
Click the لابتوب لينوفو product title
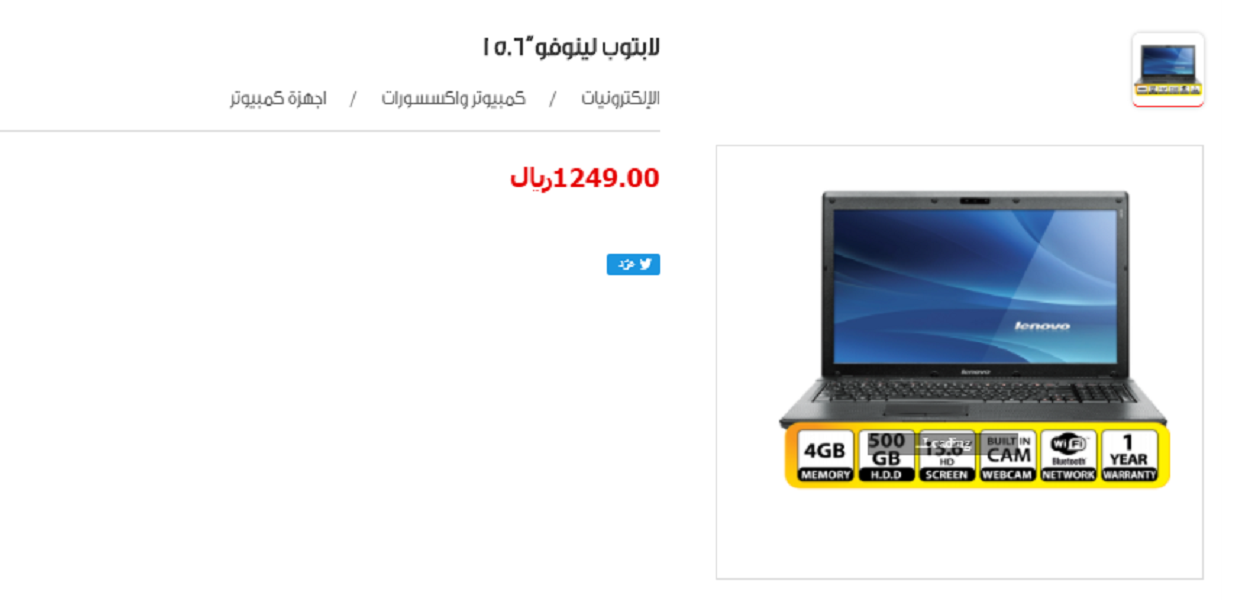click(571, 47)
